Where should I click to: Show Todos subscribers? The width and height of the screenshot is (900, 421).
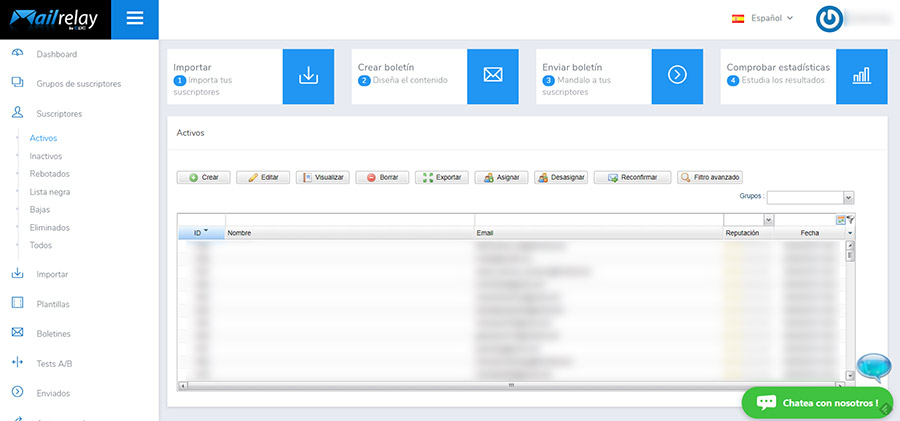(41, 245)
